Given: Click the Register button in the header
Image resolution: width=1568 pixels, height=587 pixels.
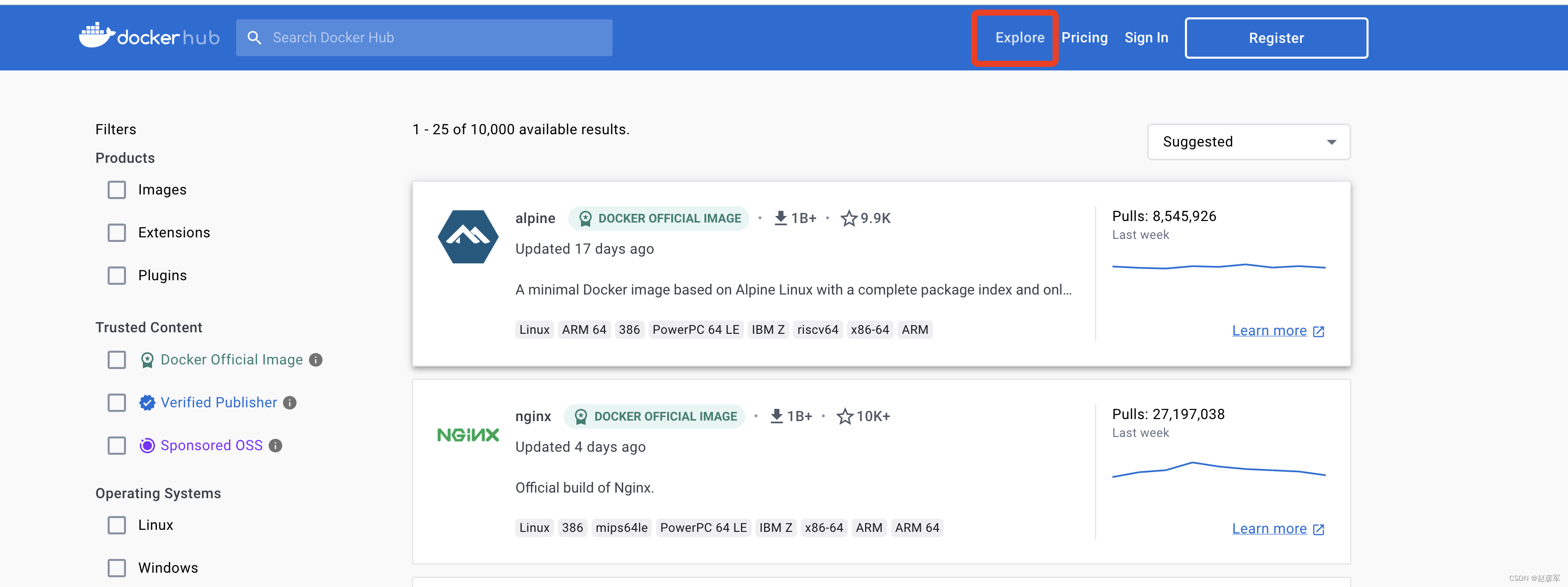Looking at the screenshot, I should pos(1276,37).
